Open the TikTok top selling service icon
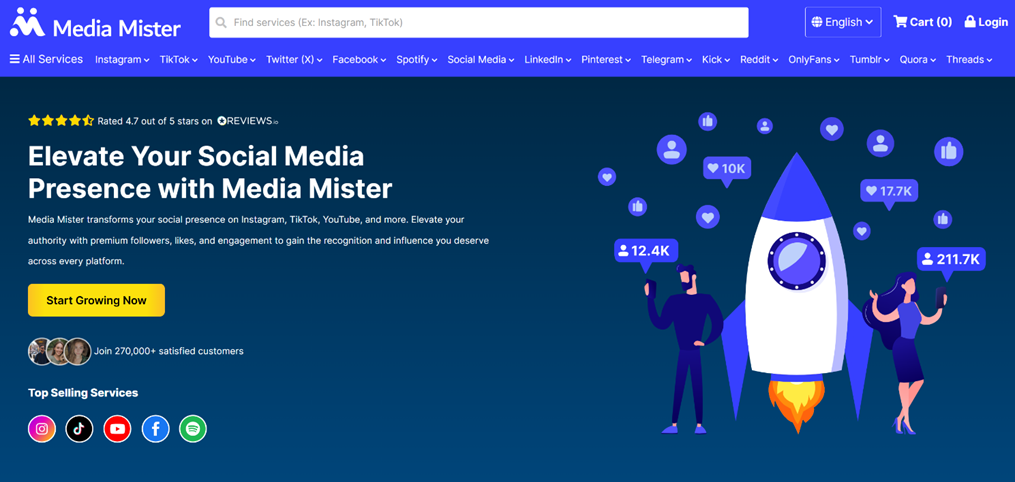Screen dimensions: 1015x482 point(79,429)
